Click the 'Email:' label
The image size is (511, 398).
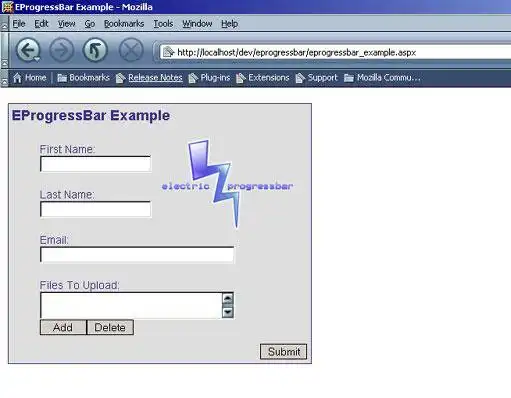pos(54,240)
